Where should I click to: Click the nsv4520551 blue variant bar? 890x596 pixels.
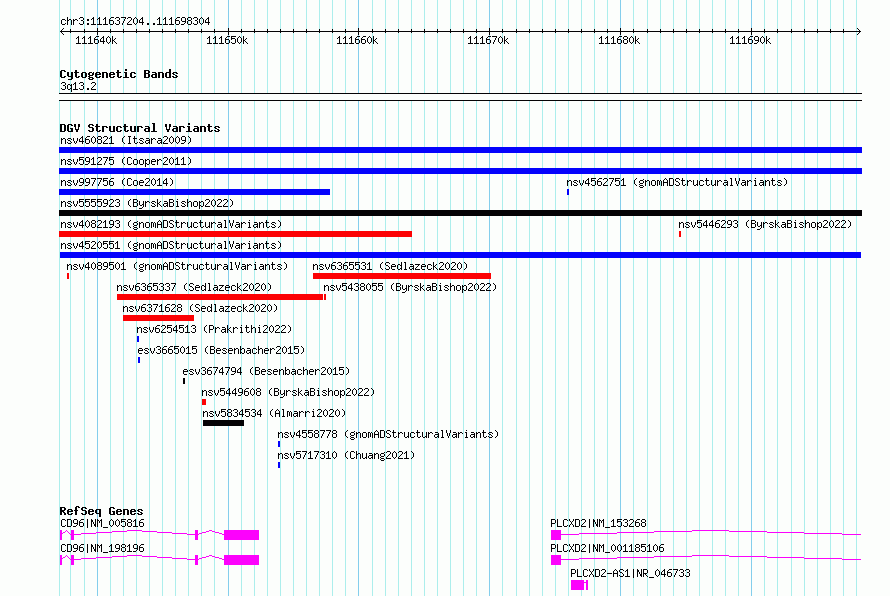[x=460, y=255]
